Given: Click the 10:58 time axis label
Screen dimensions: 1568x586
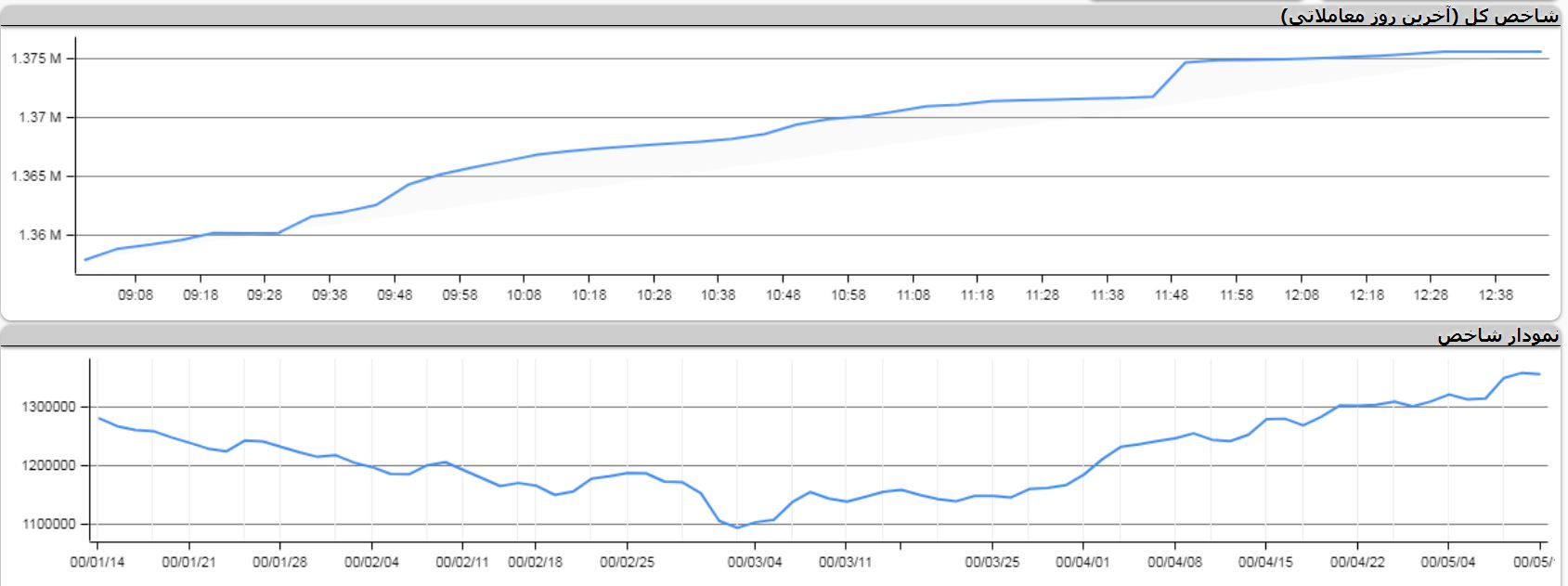Looking at the screenshot, I should 848,295.
